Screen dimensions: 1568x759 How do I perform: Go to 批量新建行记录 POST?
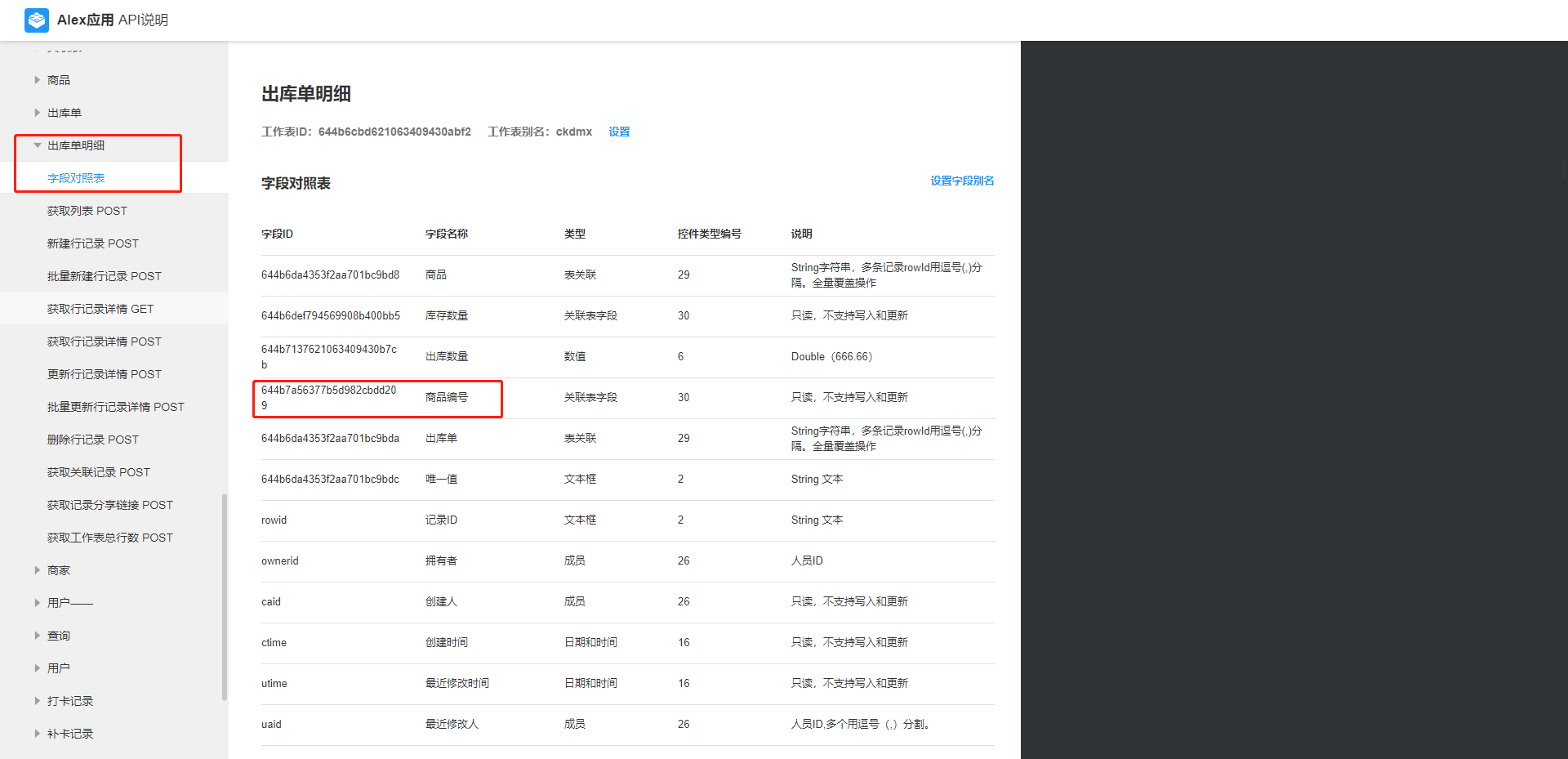[105, 276]
